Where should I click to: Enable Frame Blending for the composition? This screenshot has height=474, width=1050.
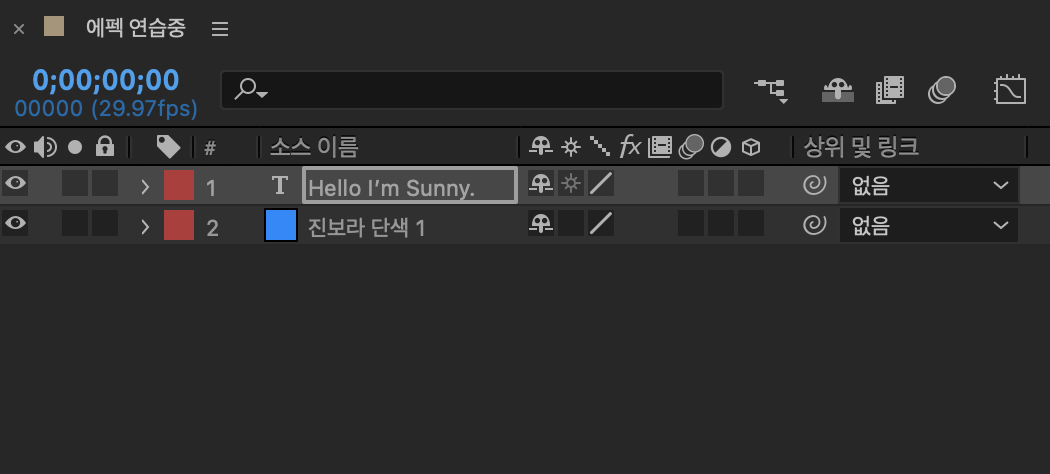(890, 90)
